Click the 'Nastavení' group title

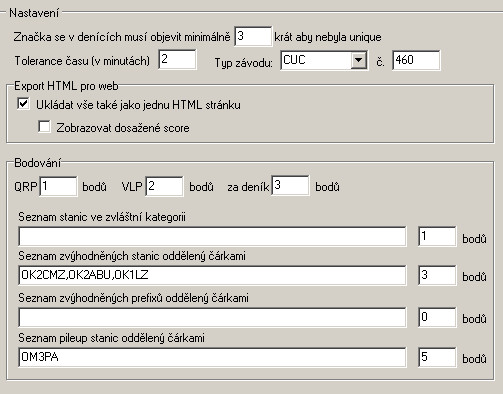pyautogui.click(x=34, y=13)
